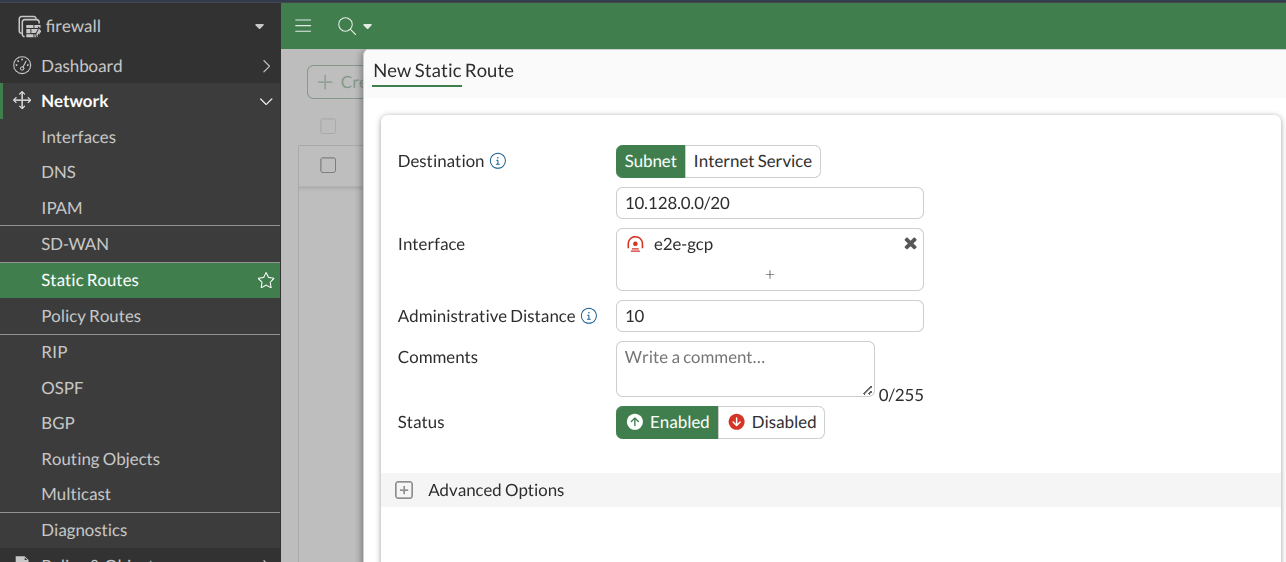Image resolution: width=1286 pixels, height=562 pixels.
Task: Open the Dashboard menu
Action: pos(140,66)
